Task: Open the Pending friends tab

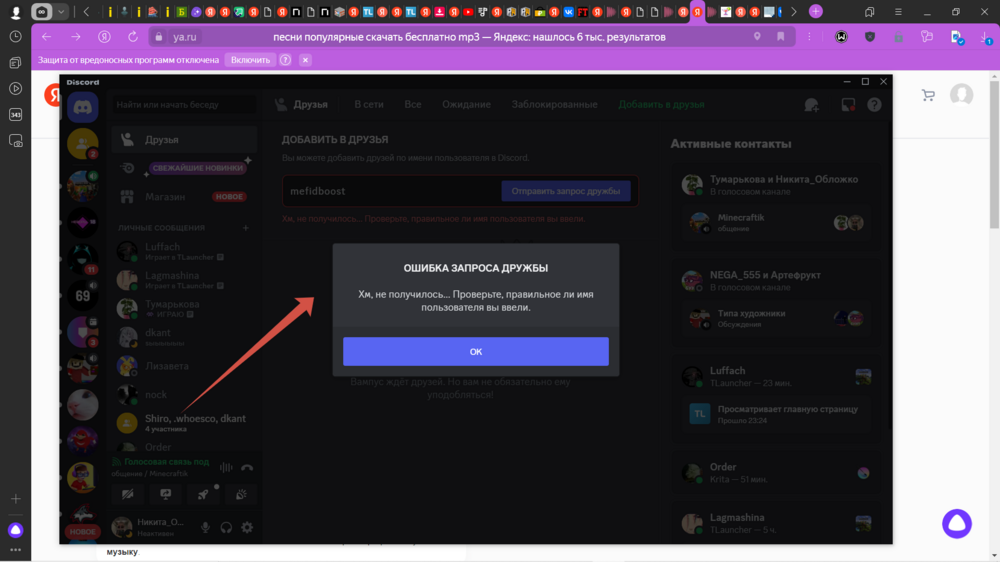Action: (x=466, y=105)
